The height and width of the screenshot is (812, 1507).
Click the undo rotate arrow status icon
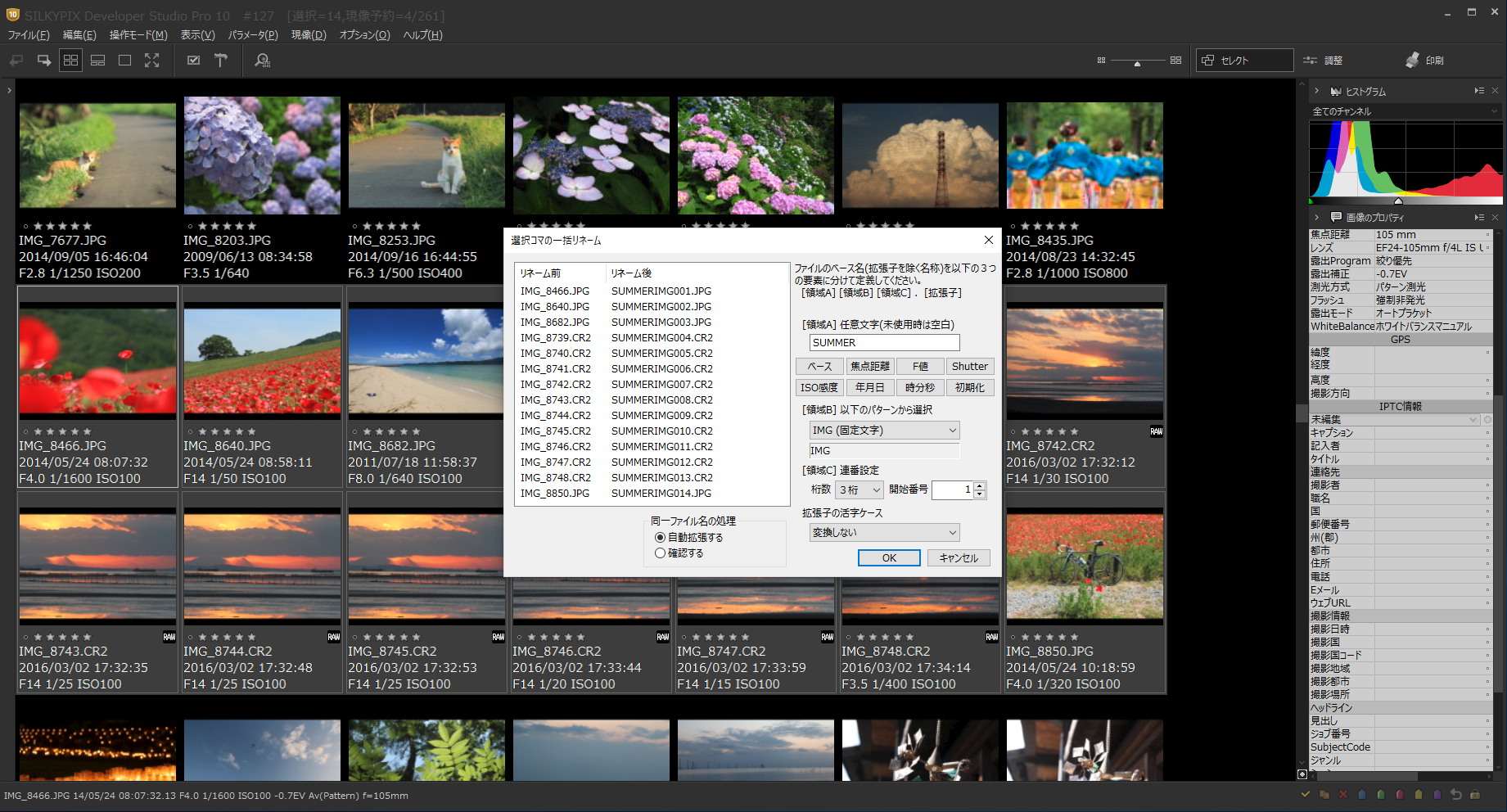click(1456, 795)
